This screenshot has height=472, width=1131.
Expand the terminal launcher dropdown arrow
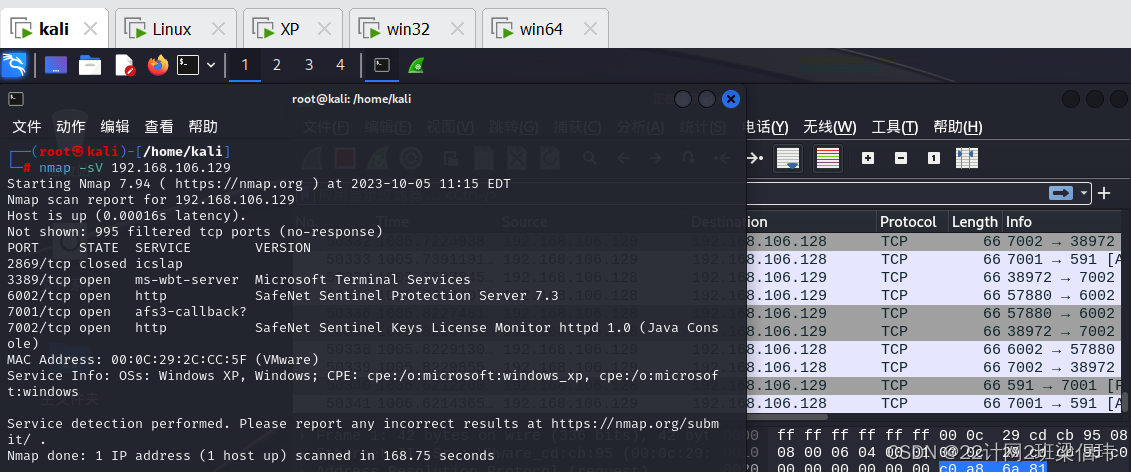click(x=211, y=66)
